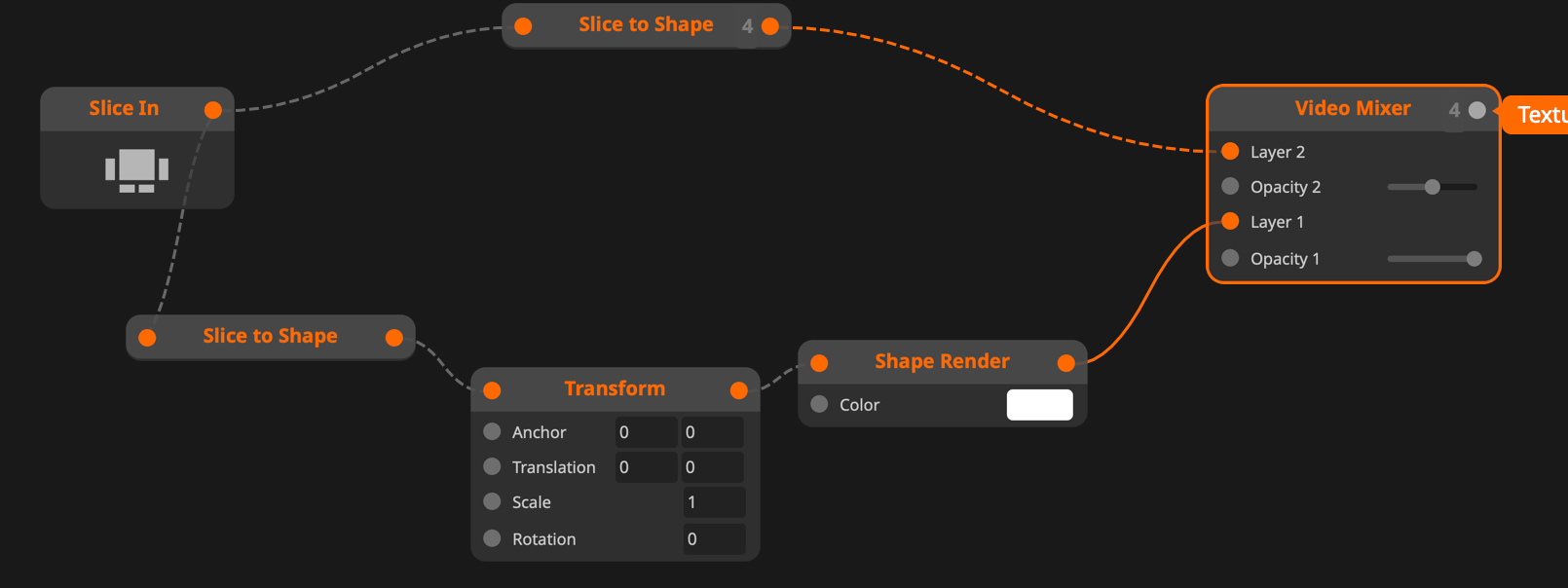Click the Transform Rotation value field
Viewport: 1568px width, 588px height.
(x=714, y=539)
